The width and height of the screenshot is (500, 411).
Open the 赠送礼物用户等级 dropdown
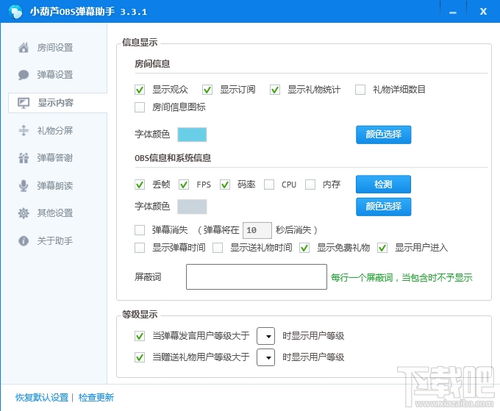click(x=266, y=357)
